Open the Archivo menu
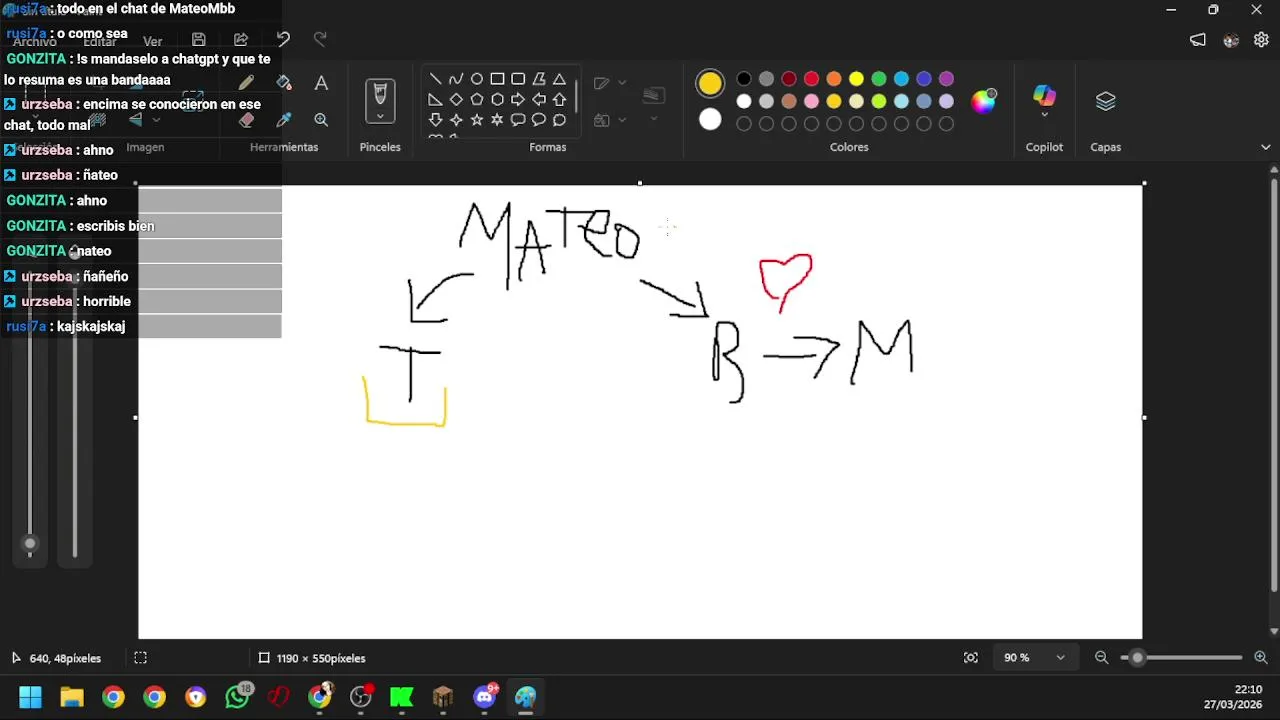 coord(35,42)
